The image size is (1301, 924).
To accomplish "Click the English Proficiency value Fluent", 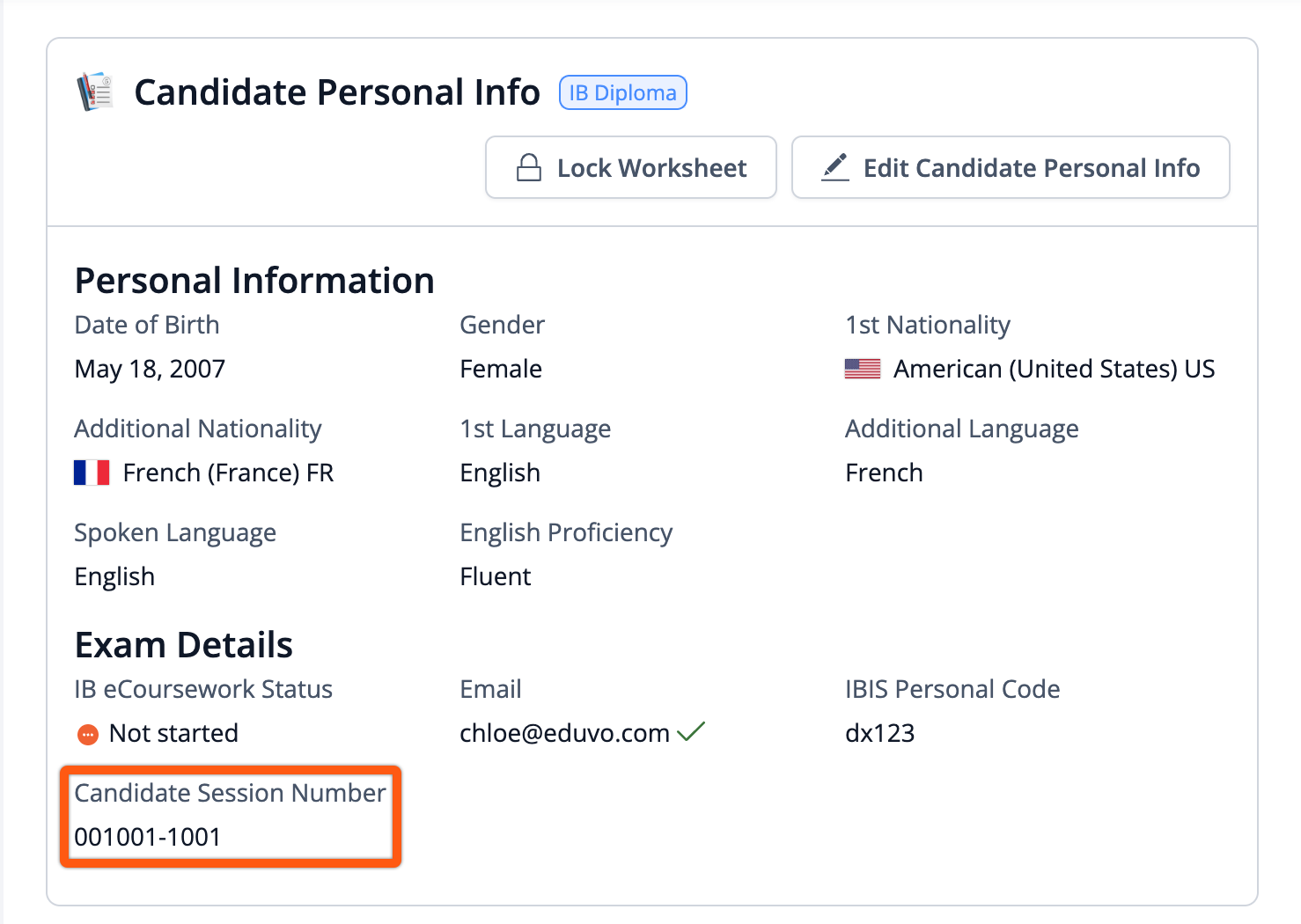I will tap(496, 576).
